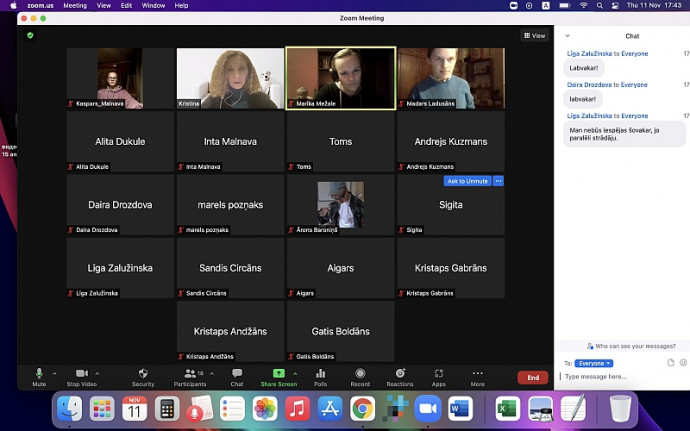Click the Mute microphone icon

pyautogui.click(x=39, y=373)
